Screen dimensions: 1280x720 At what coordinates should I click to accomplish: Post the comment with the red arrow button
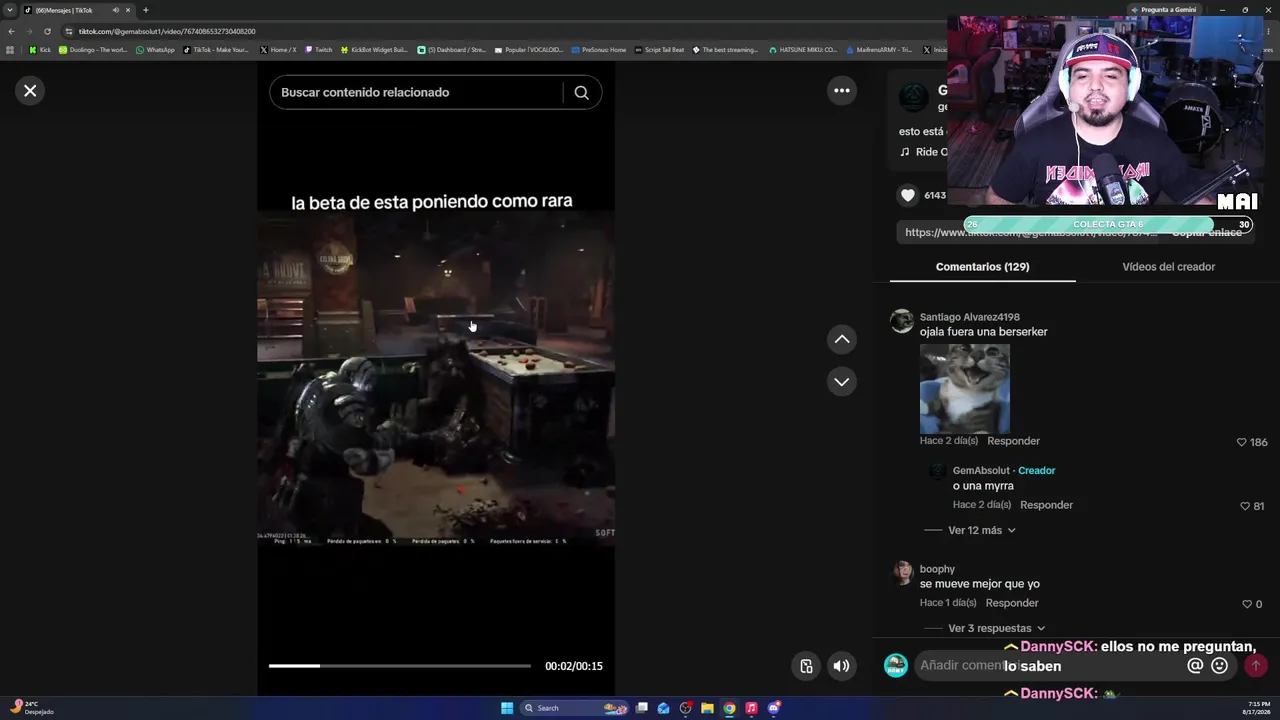(1256, 666)
